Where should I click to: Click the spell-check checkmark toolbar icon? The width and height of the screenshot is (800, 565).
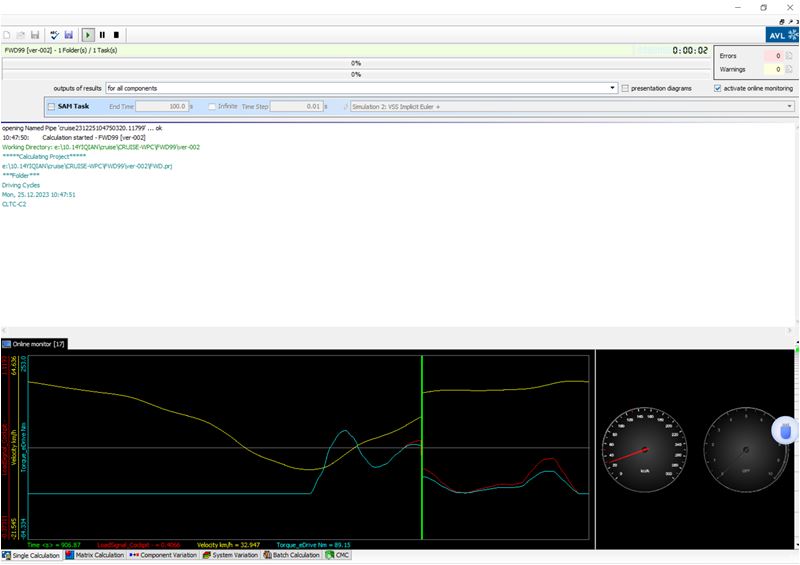[55, 34]
